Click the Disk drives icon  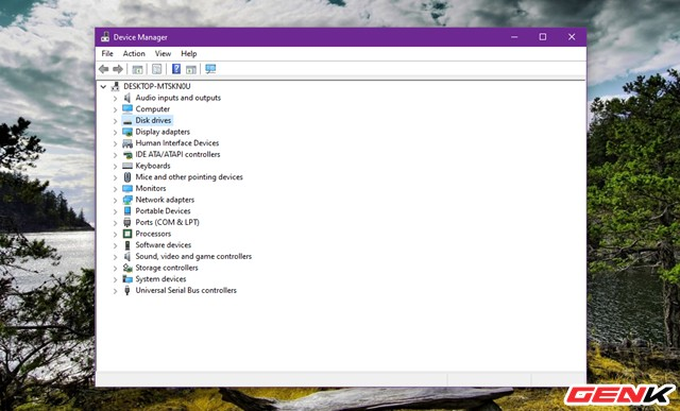tap(127, 121)
